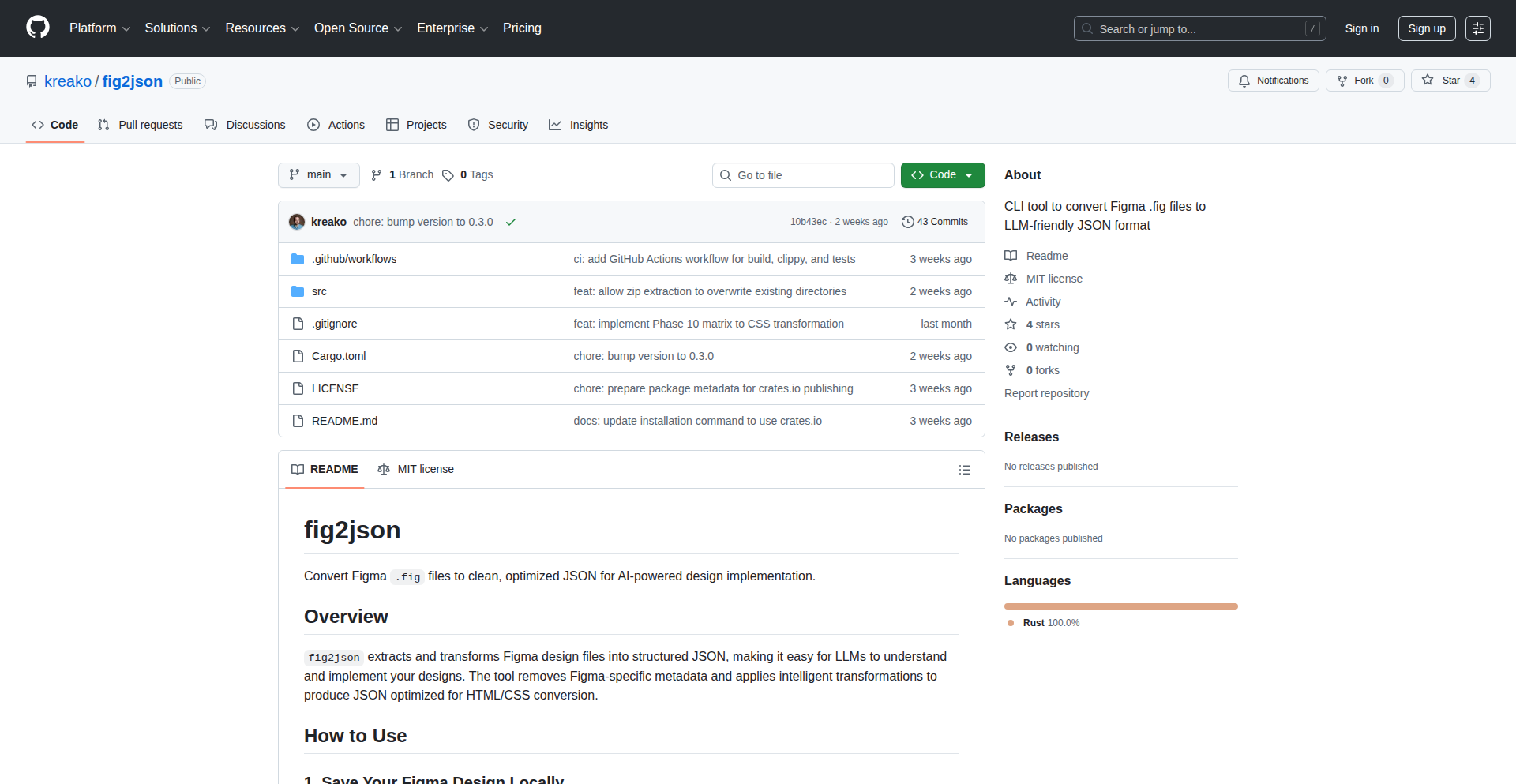The height and width of the screenshot is (784, 1516).
Task: Expand the Platform menu
Action: coord(99,28)
